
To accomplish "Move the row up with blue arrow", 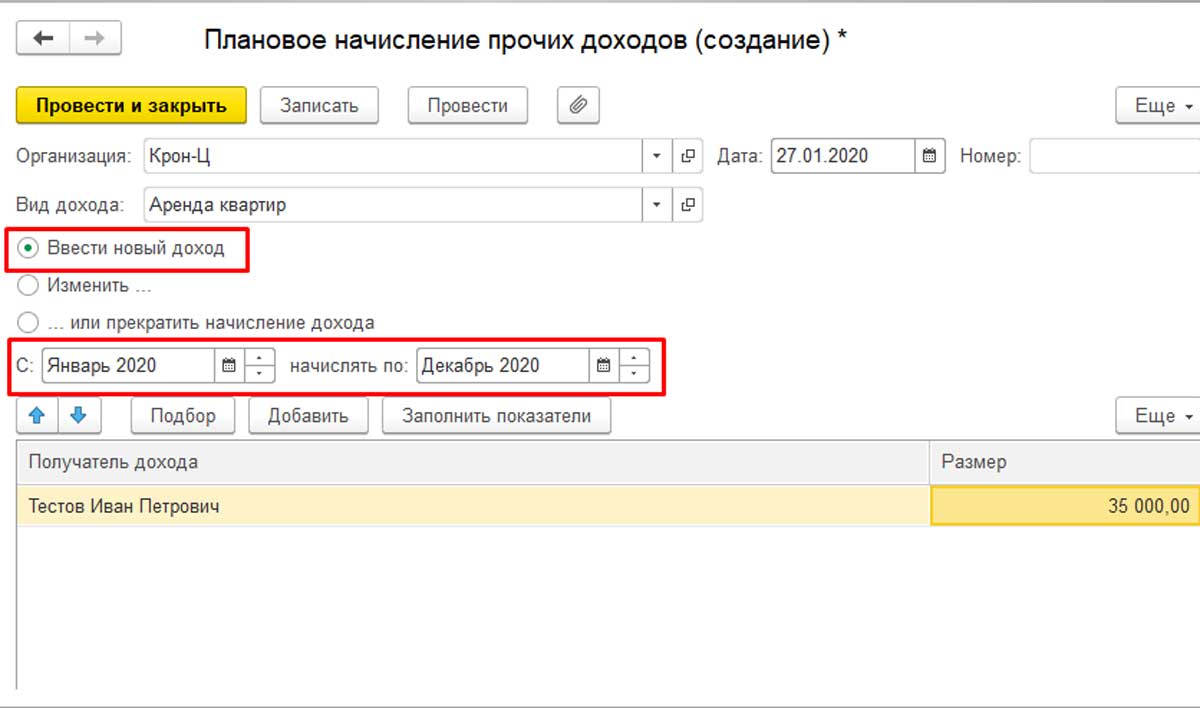I will click(37, 416).
